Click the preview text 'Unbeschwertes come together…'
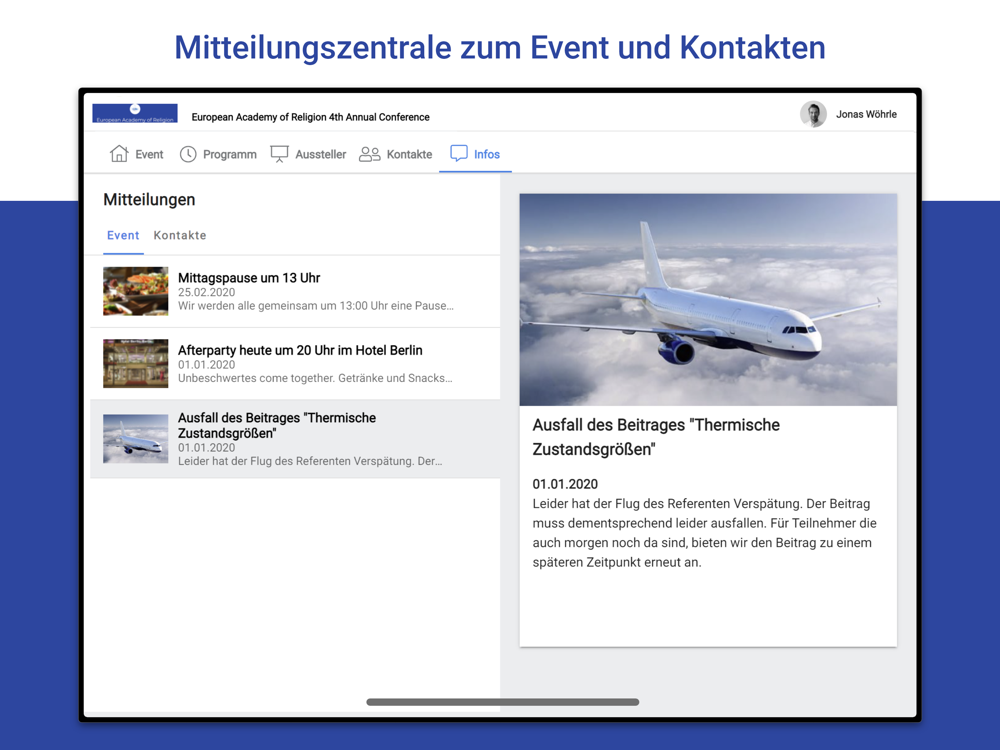 315,378
